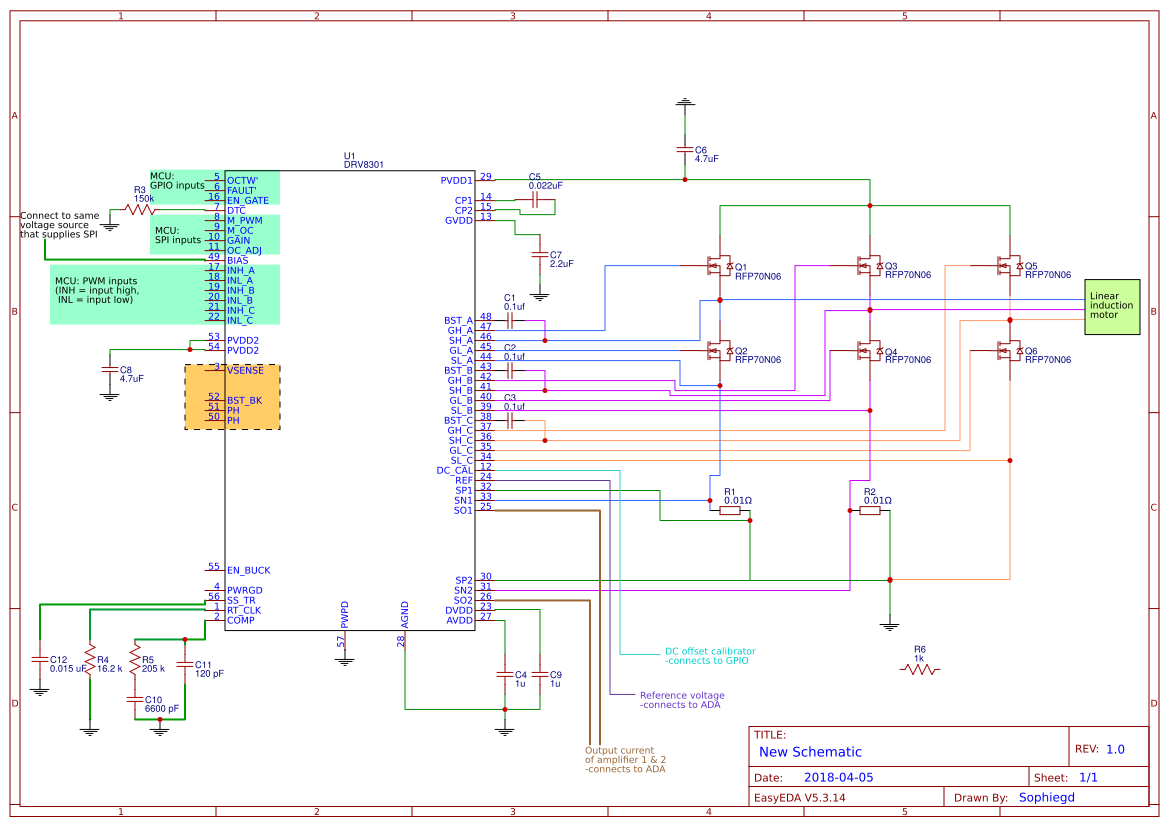Select MOSFET Q6 RFP70N06 symbol
The width and height of the screenshot is (1169, 827).
pyautogui.click(x=1010, y=350)
